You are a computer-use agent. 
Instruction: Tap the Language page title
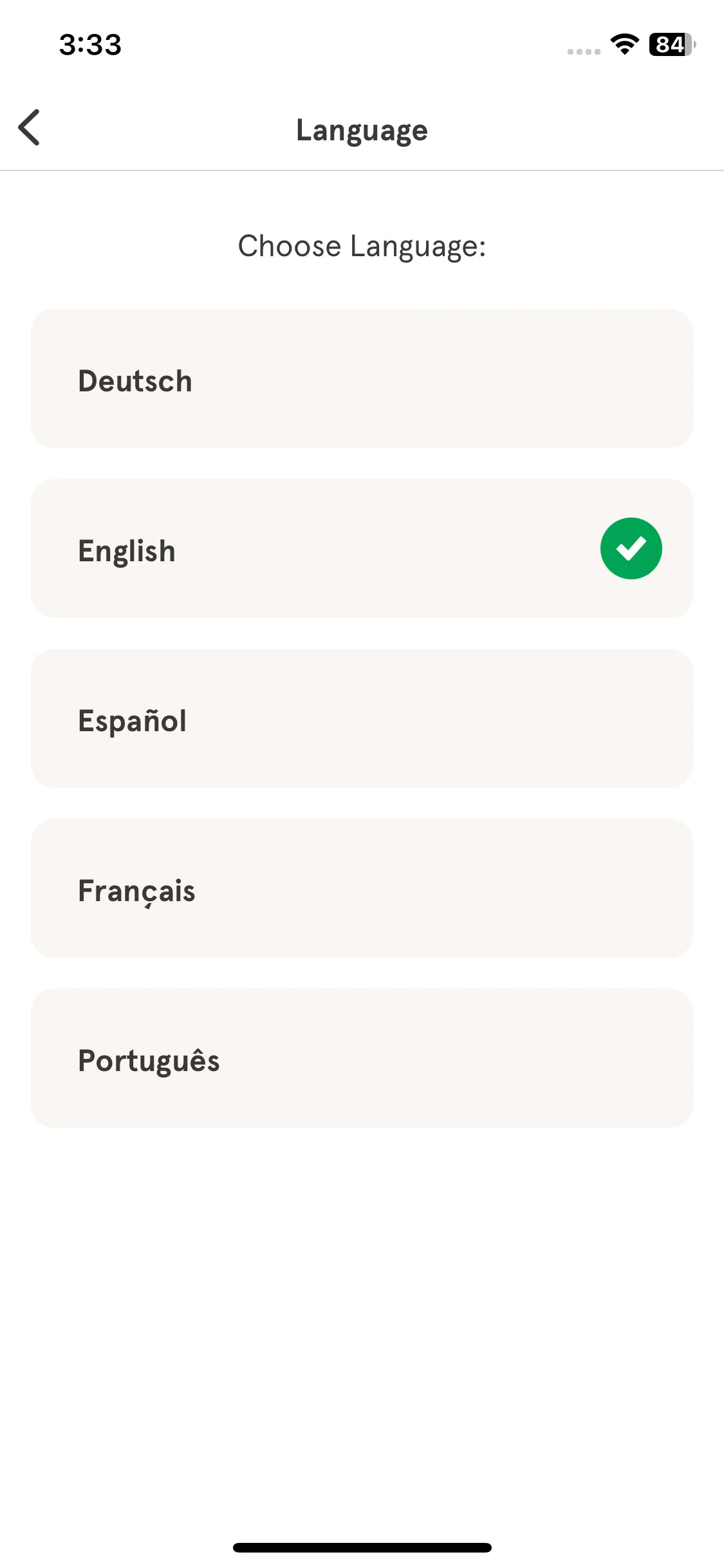click(x=362, y=131)
